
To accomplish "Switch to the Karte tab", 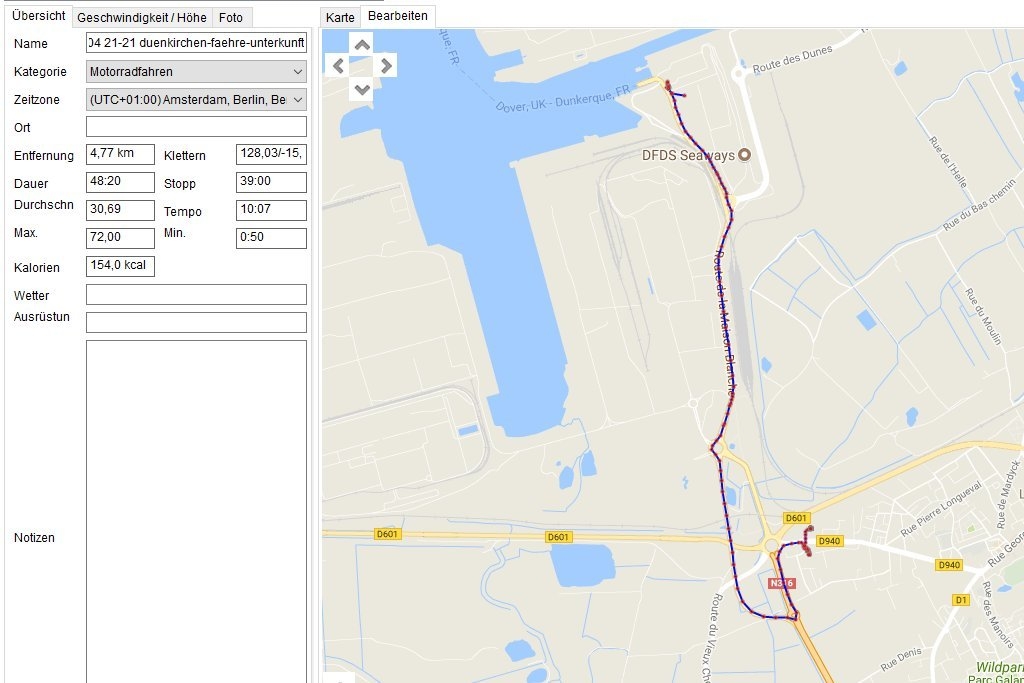I will [340, 17].
